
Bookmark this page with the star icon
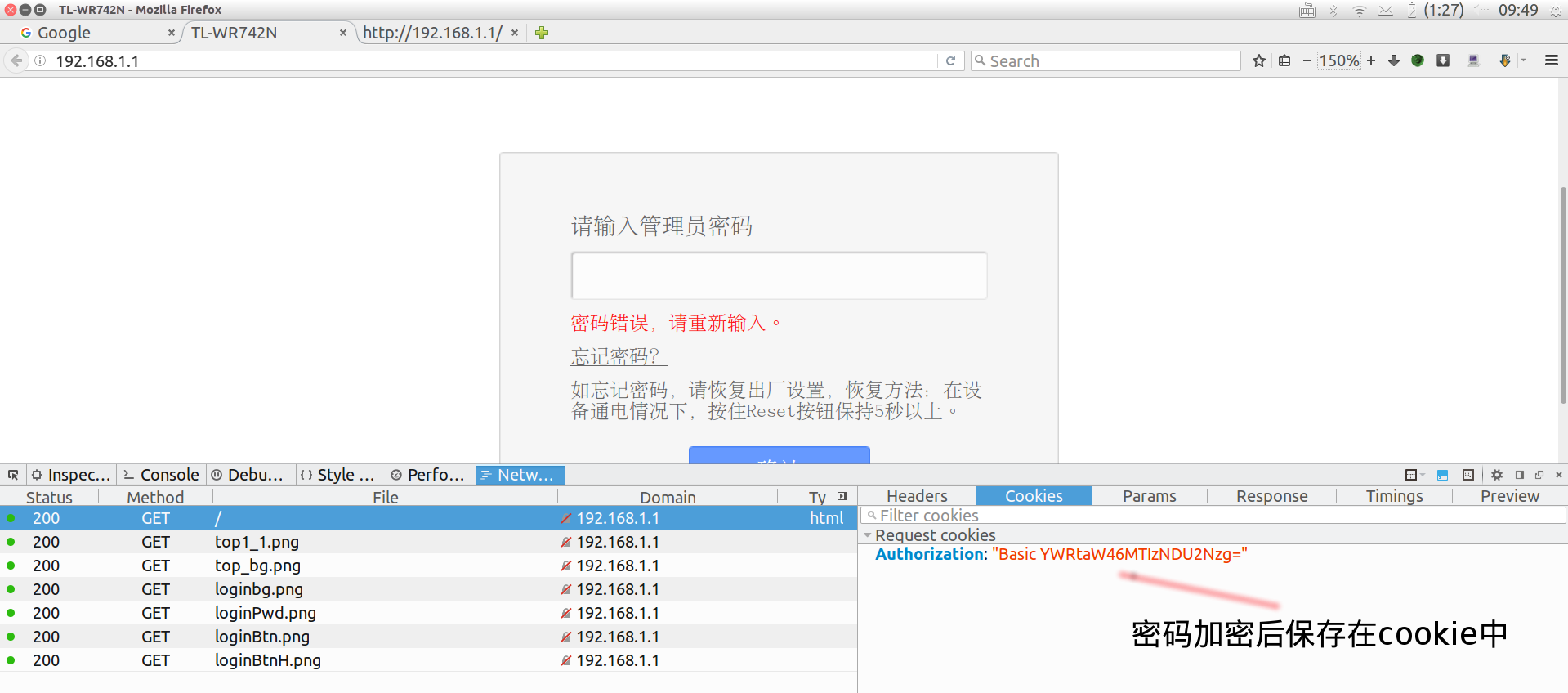click(x=1258, y=61)
